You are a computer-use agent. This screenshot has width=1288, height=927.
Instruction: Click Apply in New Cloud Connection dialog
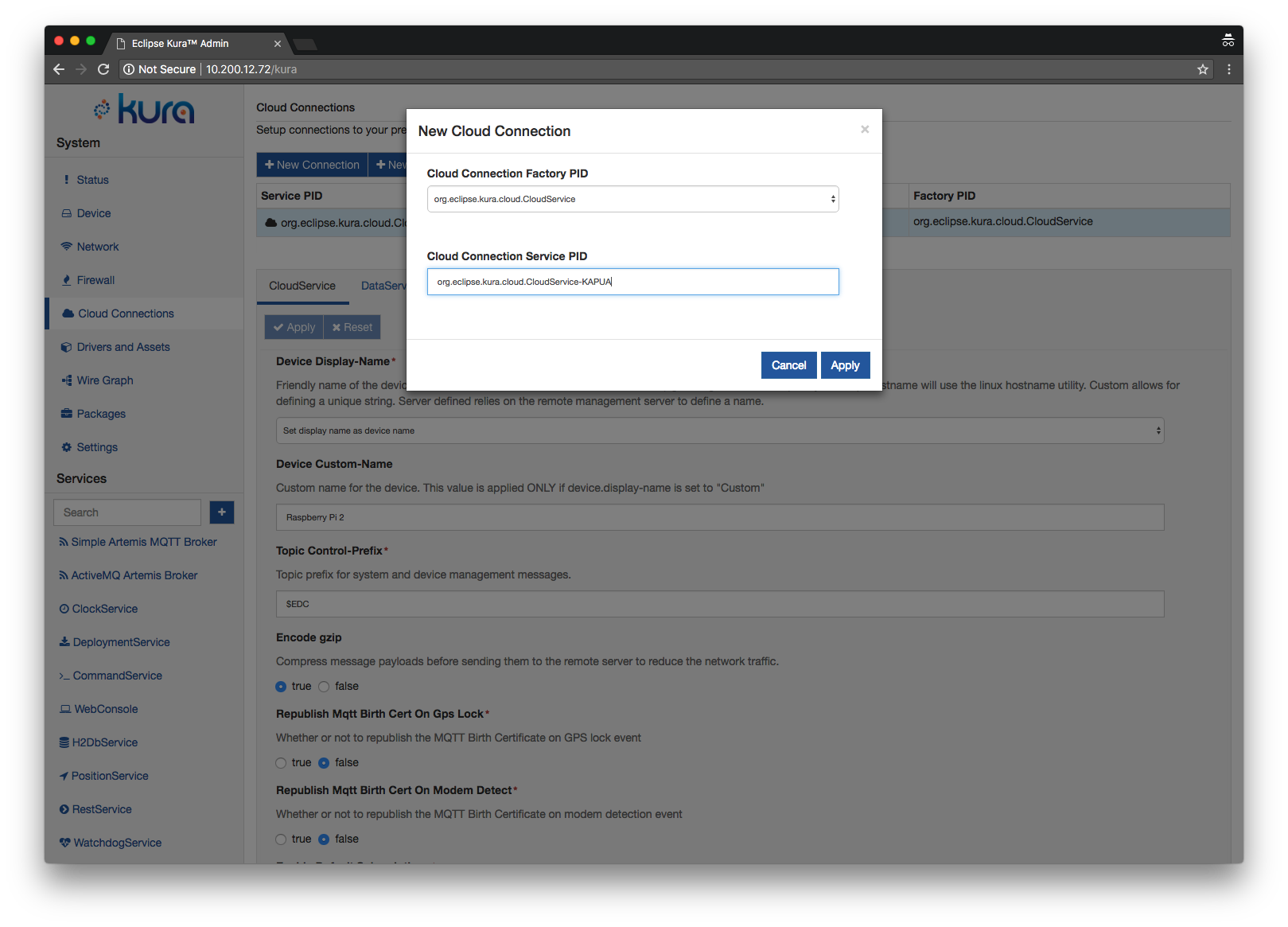pos(845,365)
